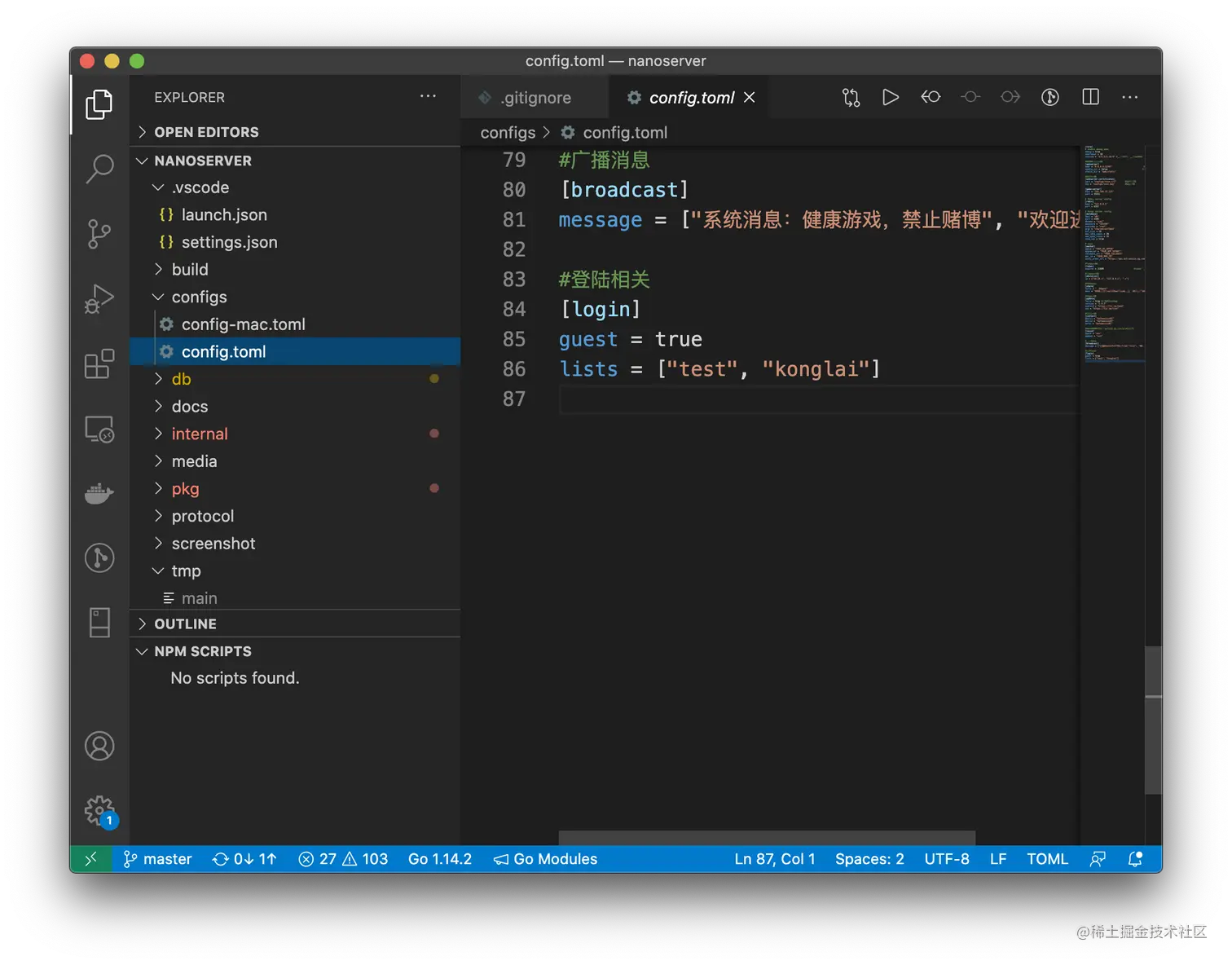Open the Manage gear icon
The image size is (1232, 965).
(x=99, y=810)
